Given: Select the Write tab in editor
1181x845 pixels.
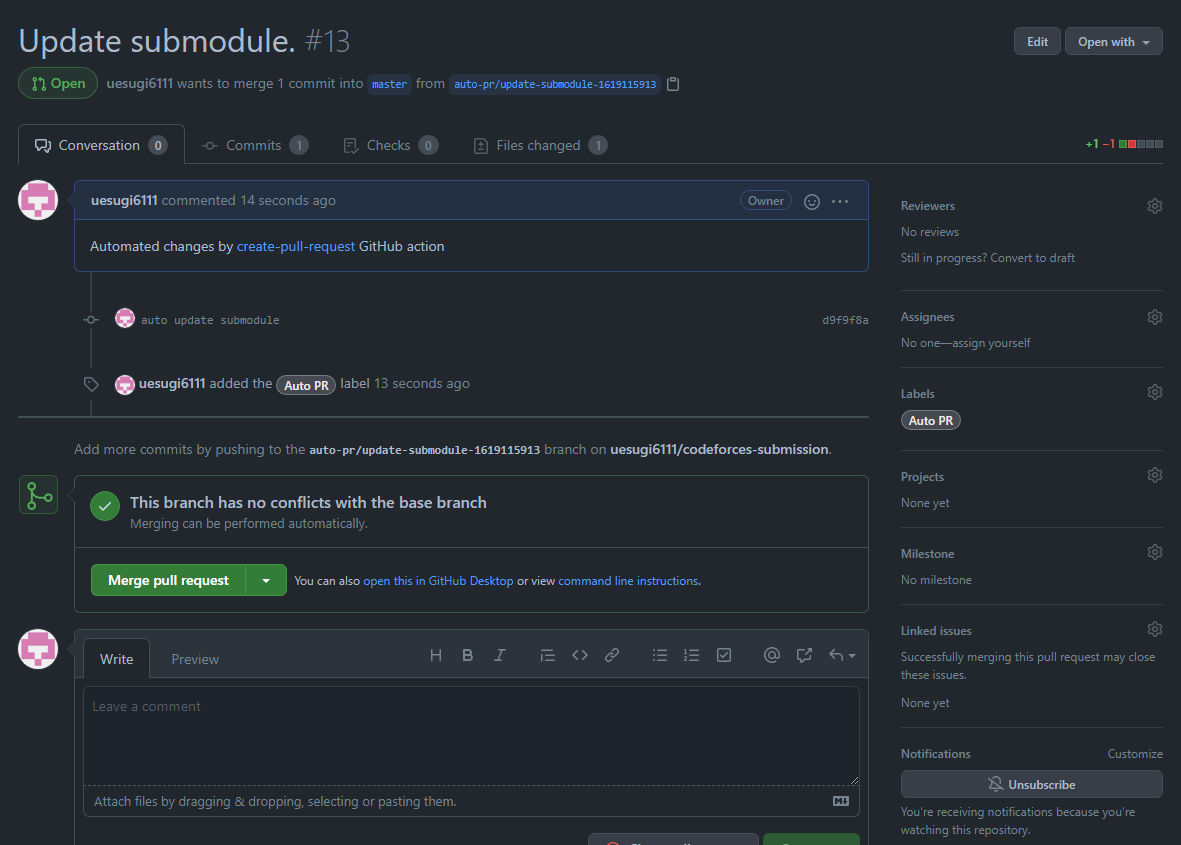Looking at the screenshot, I should click(x=116, y=659).
